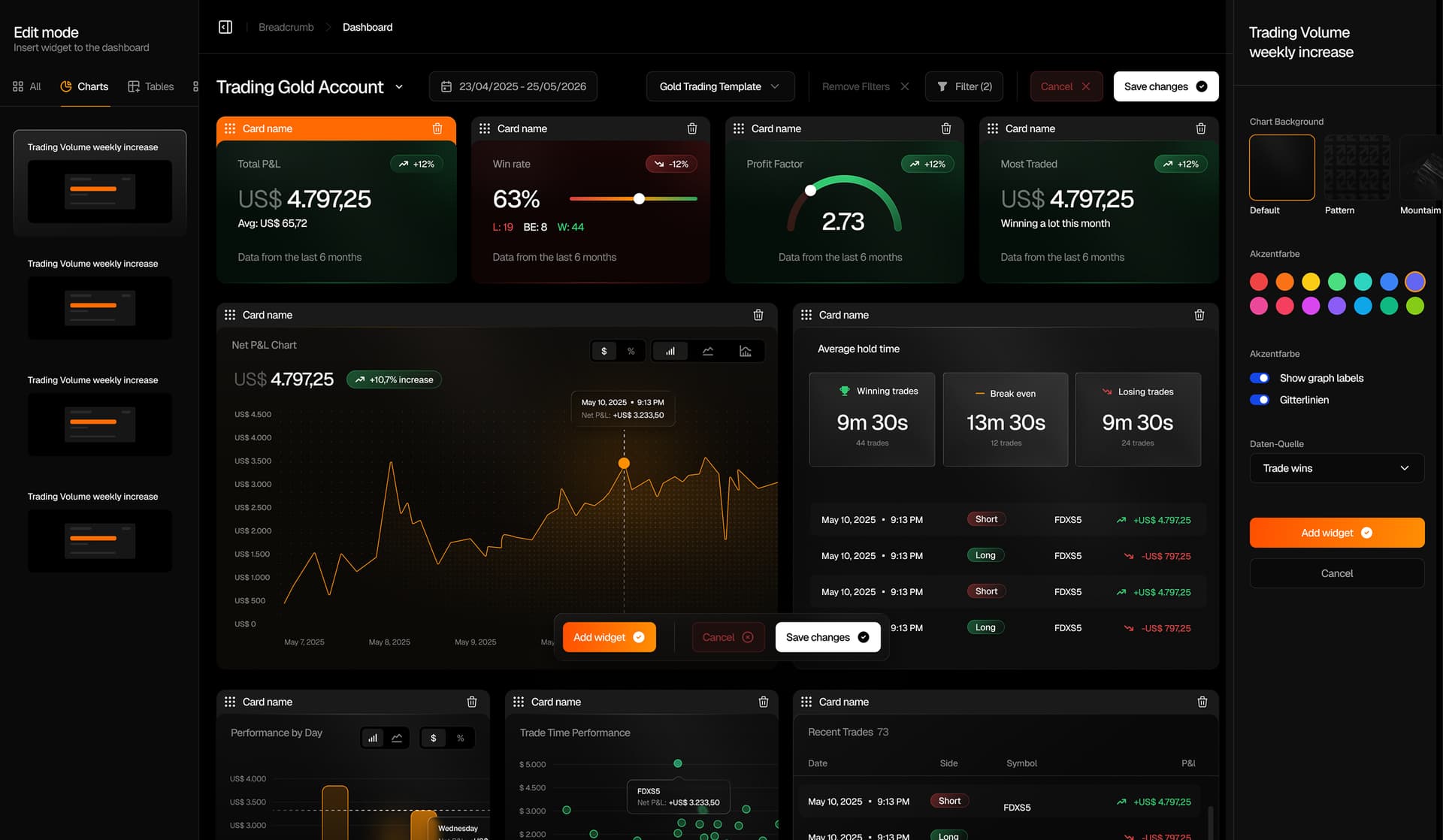Click the trash icon on the Win rate card

tap(692, 128)
